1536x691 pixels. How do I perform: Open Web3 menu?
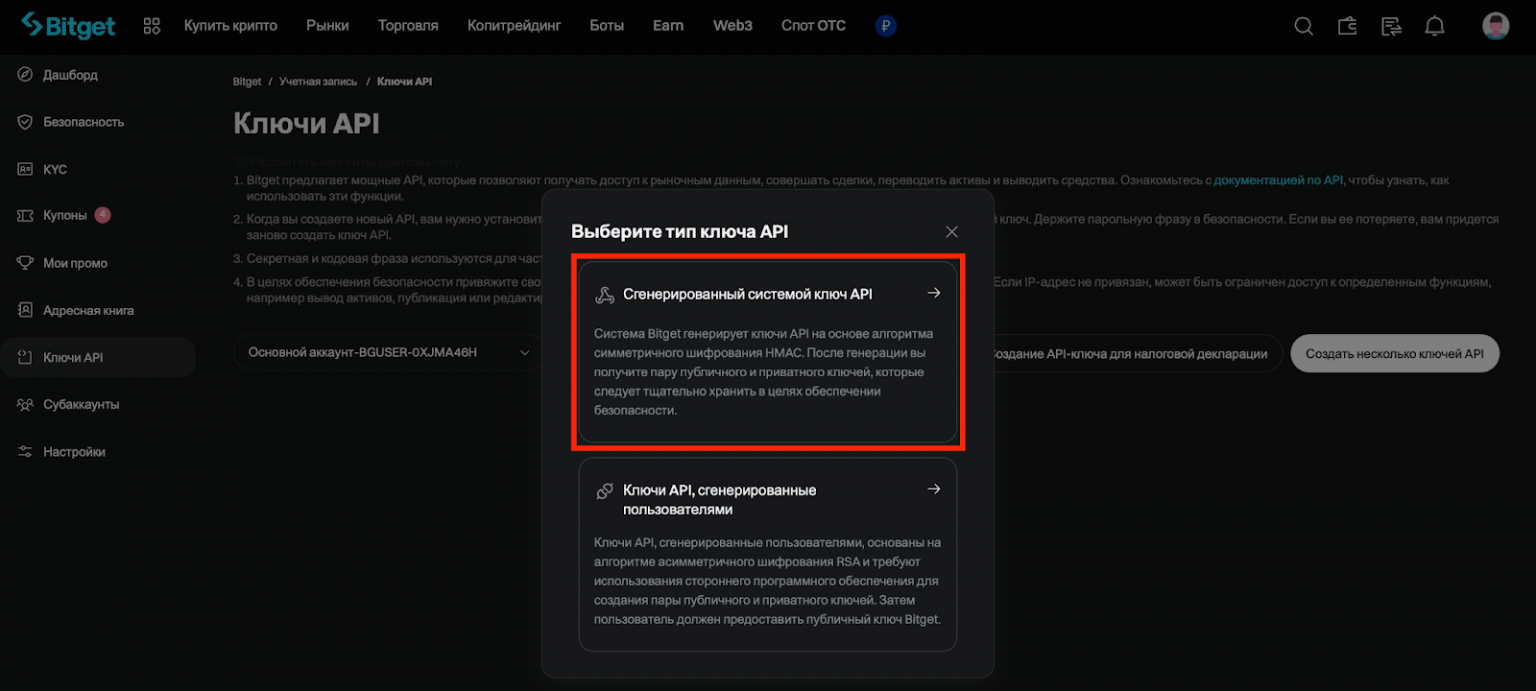733,26
